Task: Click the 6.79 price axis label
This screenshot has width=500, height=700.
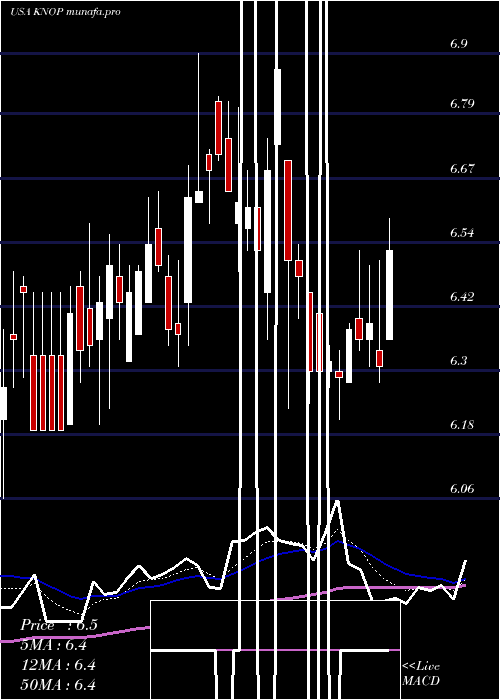Action: [462, 104]
